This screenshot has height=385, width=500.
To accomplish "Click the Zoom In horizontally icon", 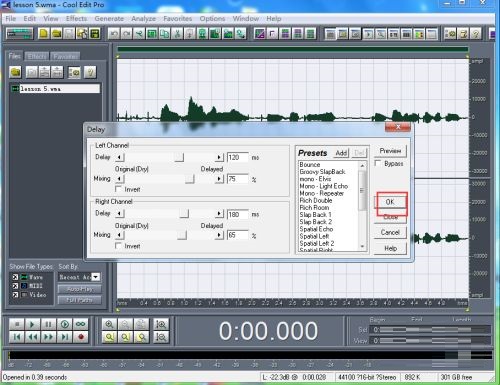I will pyautogui.click(x=109, y=324).
